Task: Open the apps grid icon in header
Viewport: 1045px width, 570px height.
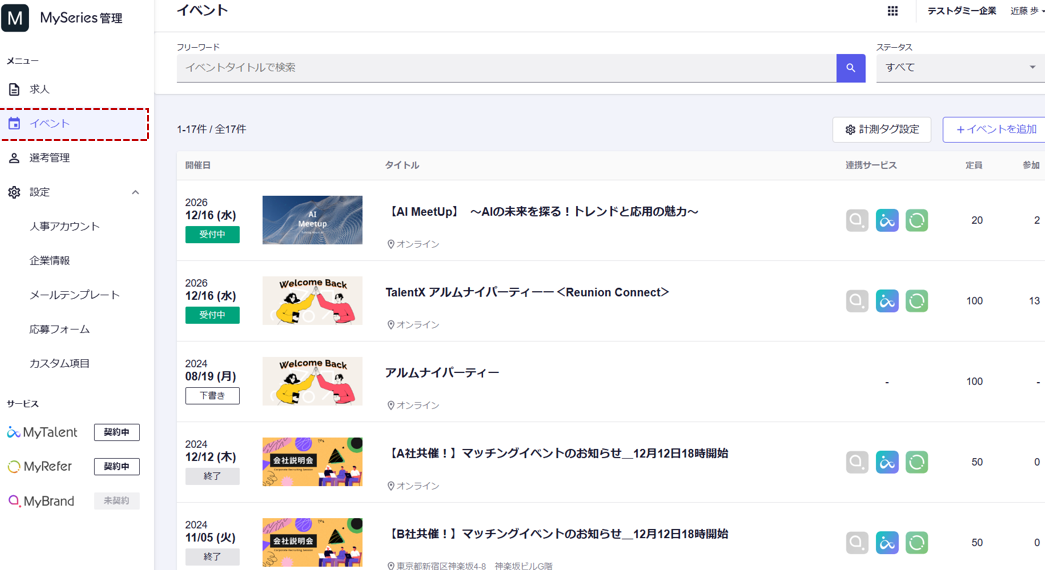Action: pos(892,11)
